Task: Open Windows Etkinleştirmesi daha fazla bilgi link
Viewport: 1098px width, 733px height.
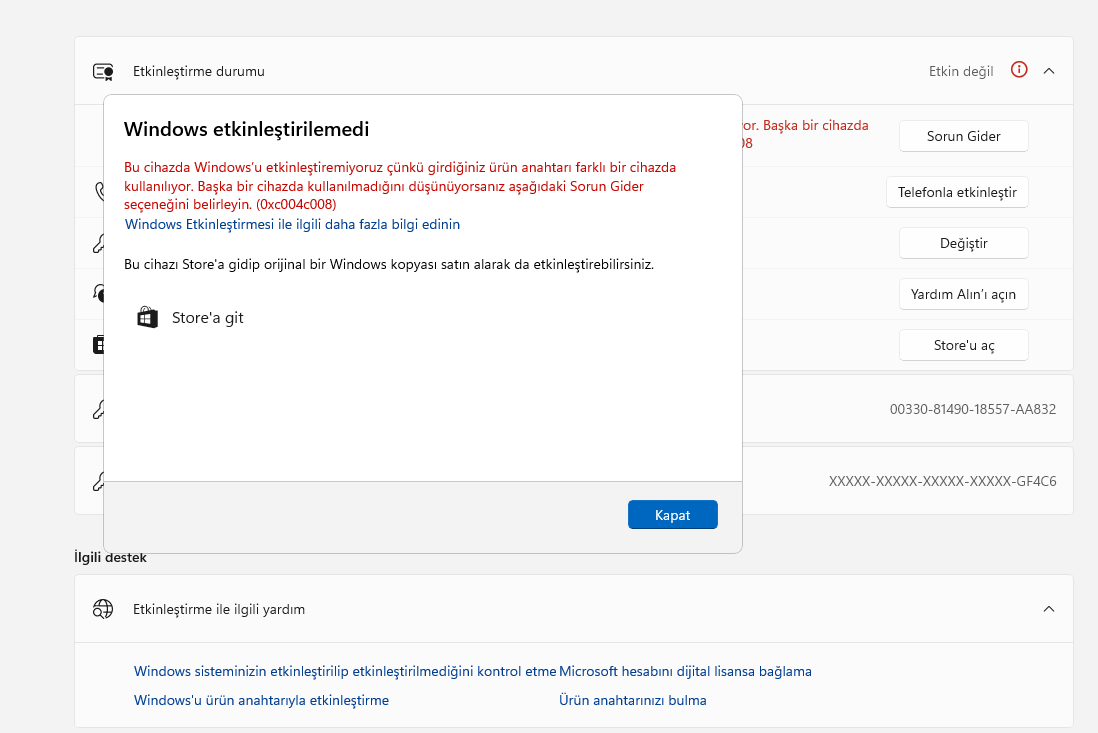Action: (x=292, y=224)
